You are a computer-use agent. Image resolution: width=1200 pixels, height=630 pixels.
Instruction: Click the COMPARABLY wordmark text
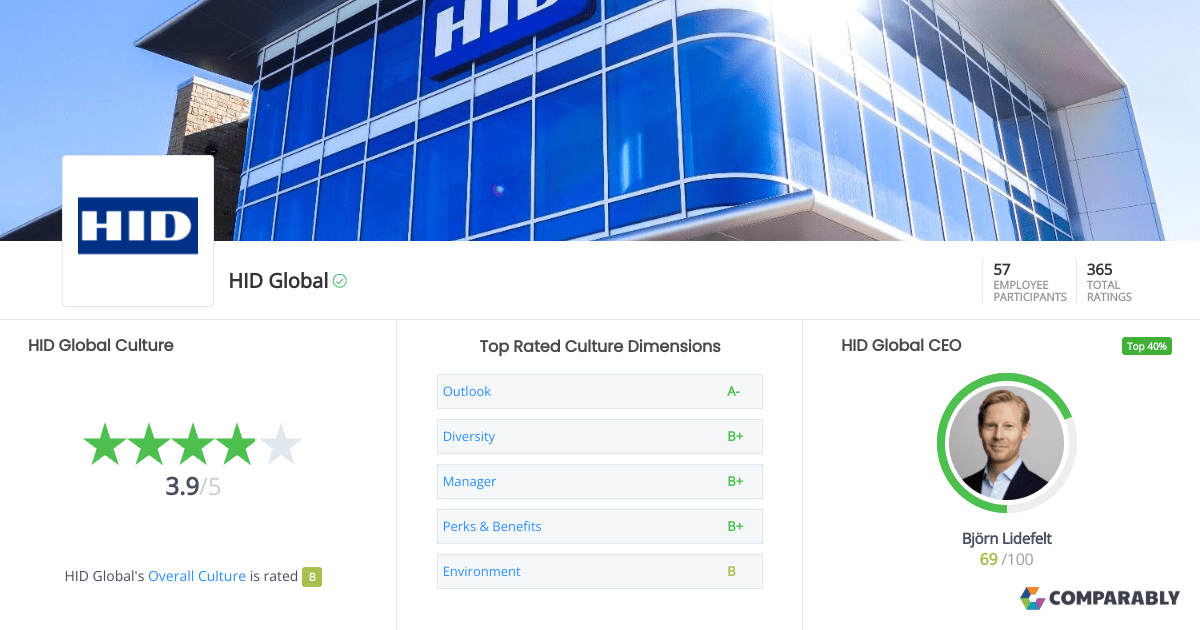click(1115, 598)
